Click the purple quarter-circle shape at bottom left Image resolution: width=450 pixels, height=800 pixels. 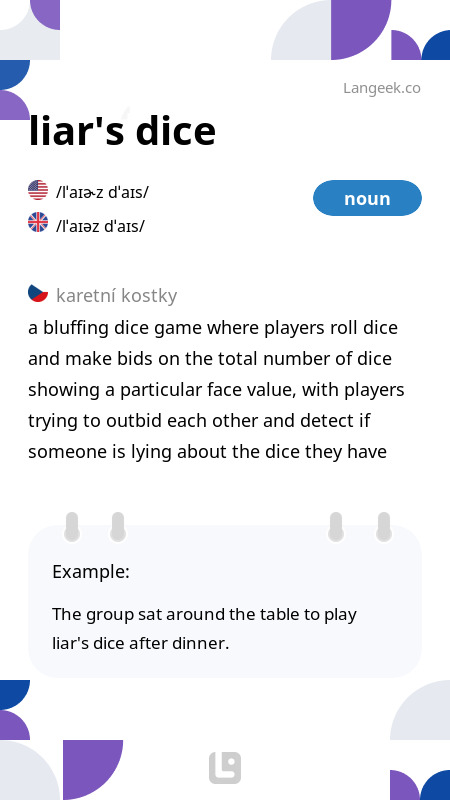[x=93, y=770]
